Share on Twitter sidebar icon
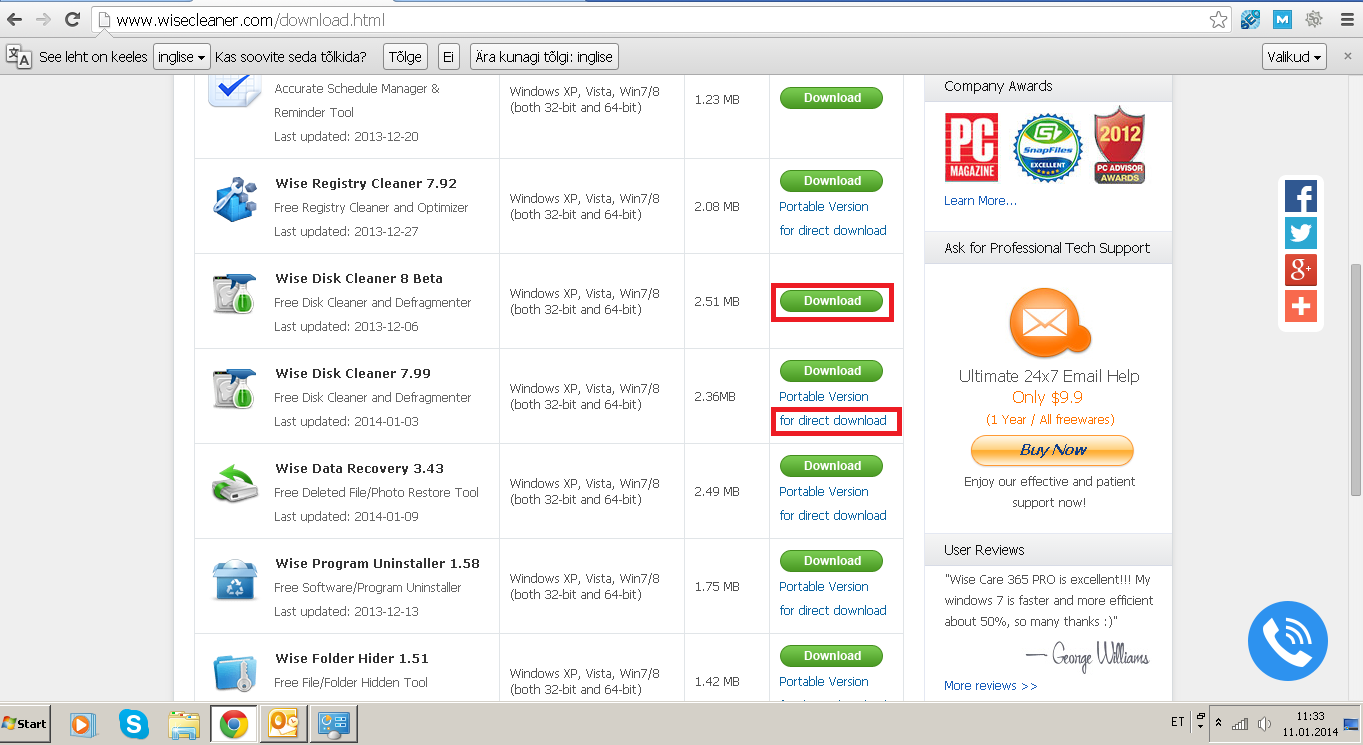Image resolution: width=1363 pixels, height=745 pixels. (x=1301, y=233)
